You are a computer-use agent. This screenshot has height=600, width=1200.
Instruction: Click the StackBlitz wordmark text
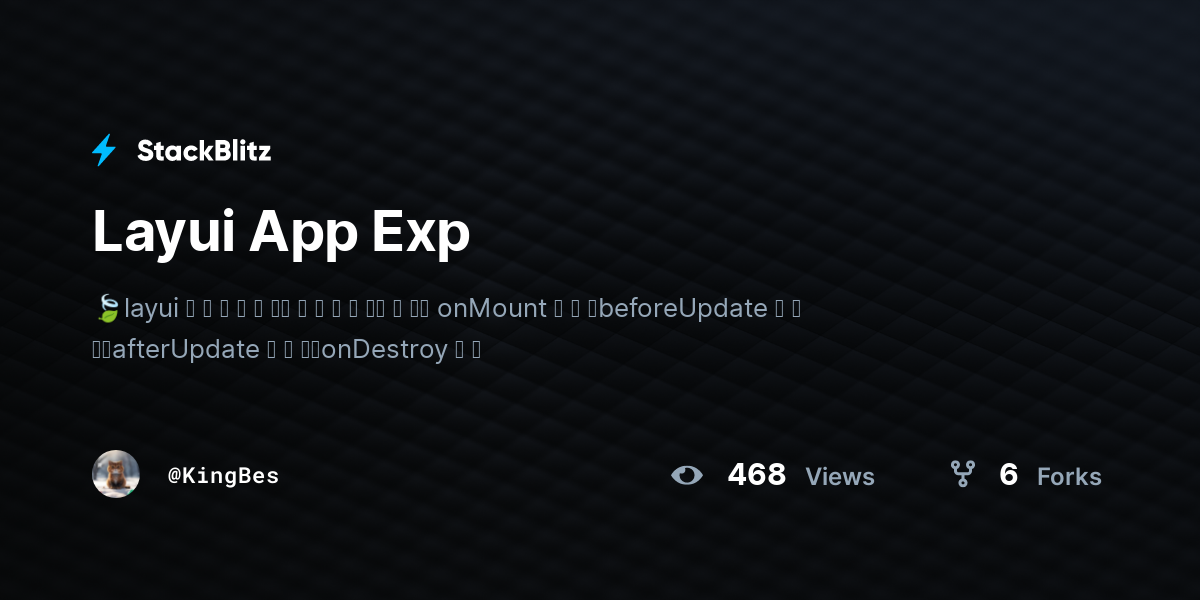point(204,151)
